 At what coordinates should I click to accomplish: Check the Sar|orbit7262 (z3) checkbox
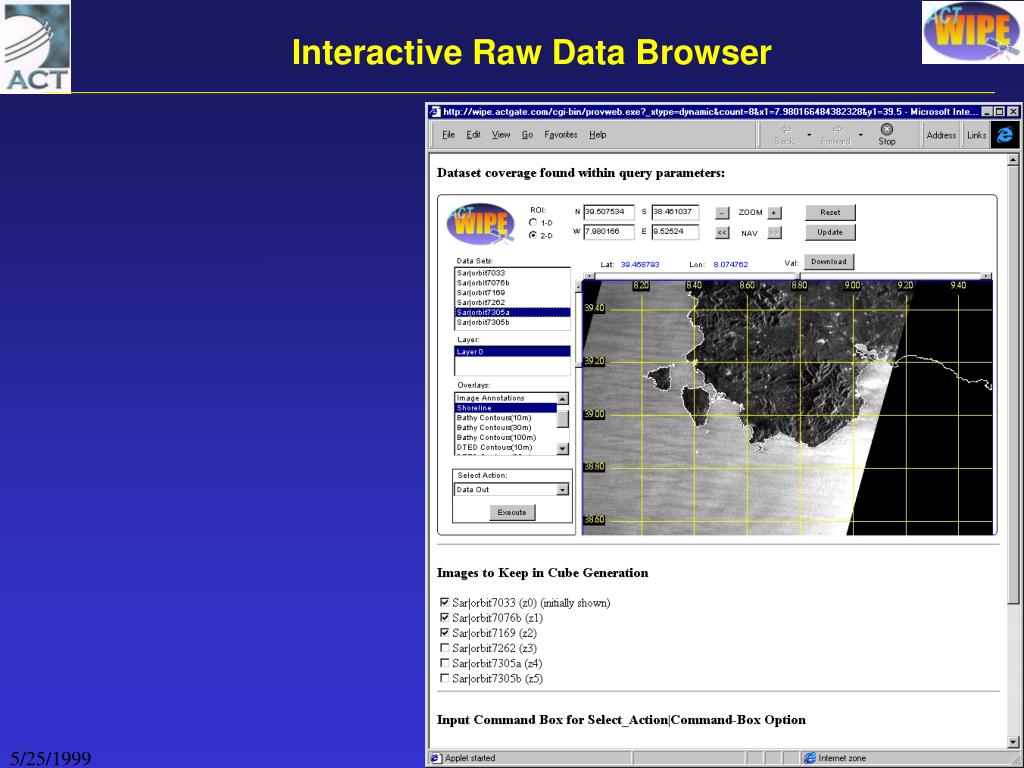point(445,648)
